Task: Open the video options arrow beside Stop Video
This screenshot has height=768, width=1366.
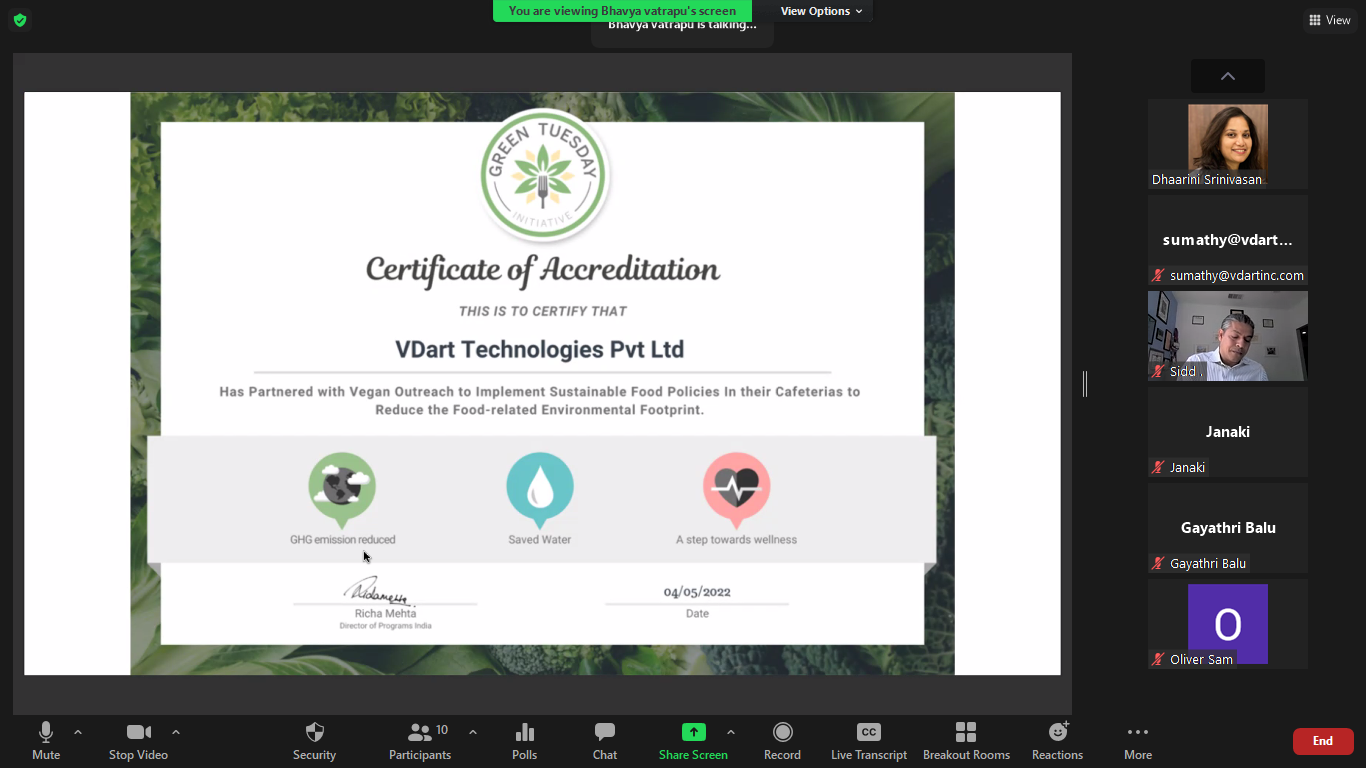Action: 176,732
